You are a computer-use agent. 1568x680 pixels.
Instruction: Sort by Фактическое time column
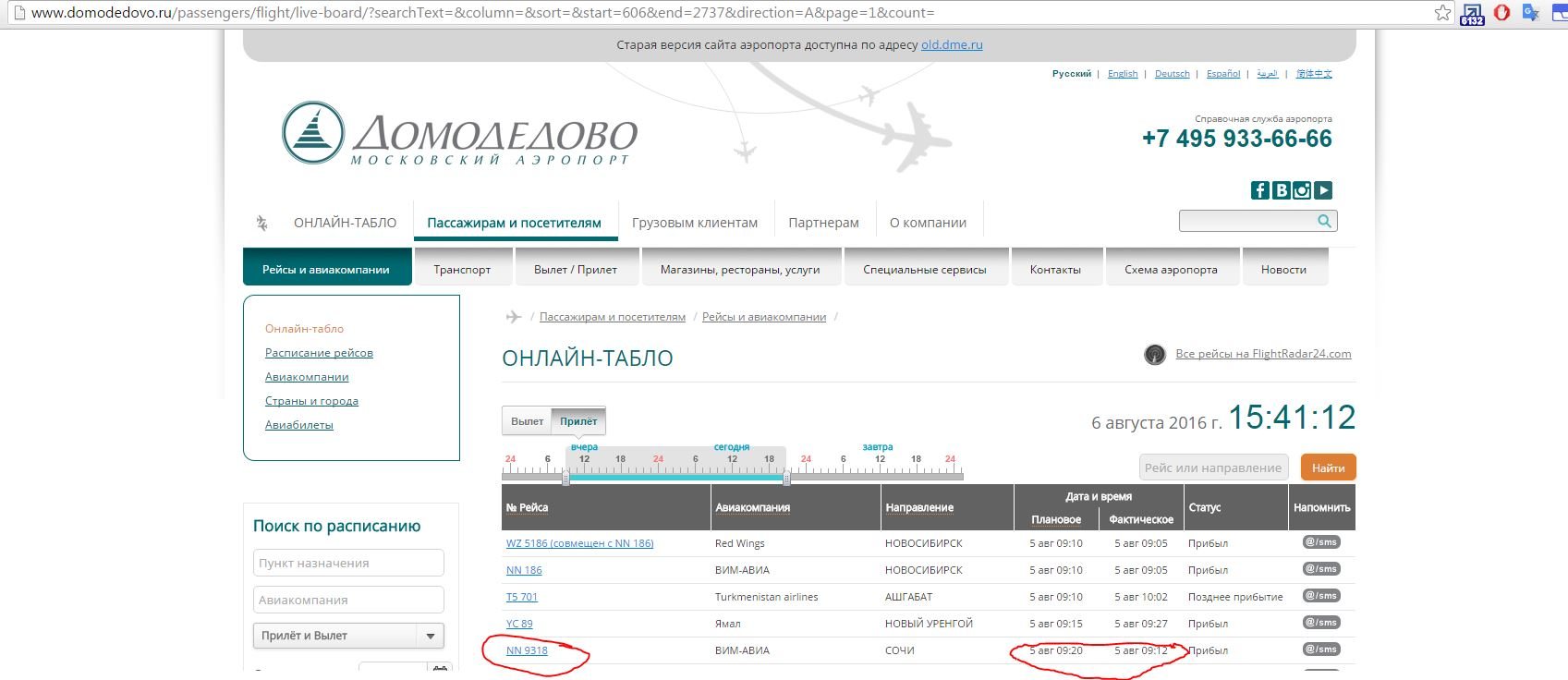click(x=1141, y=519)
